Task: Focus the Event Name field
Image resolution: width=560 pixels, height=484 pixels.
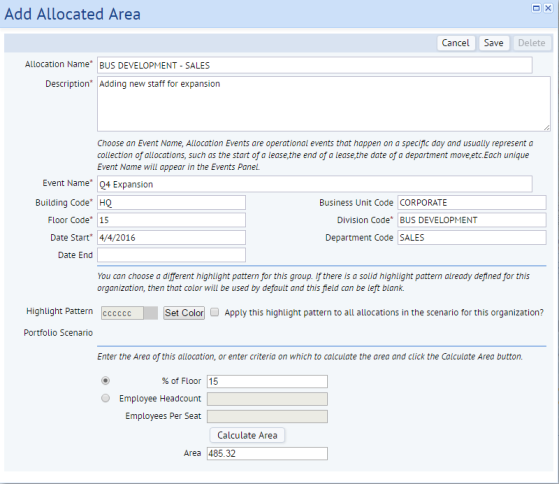Action: pos(315,184)
